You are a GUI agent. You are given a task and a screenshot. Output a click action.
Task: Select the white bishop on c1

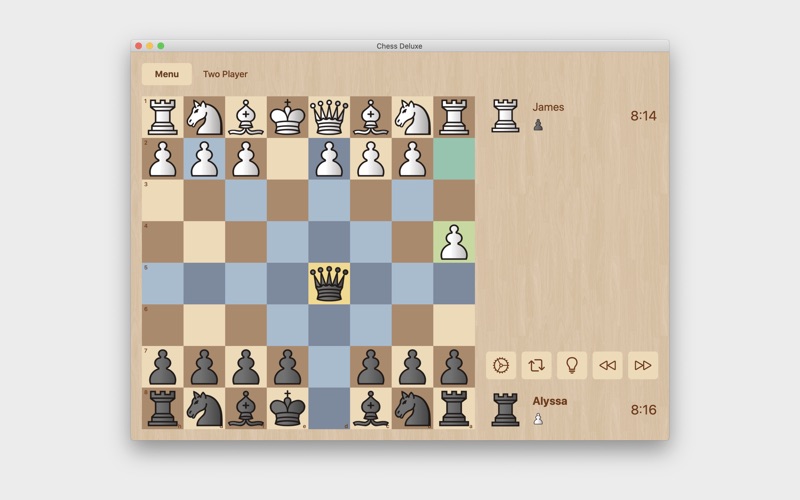pos(371,117)
